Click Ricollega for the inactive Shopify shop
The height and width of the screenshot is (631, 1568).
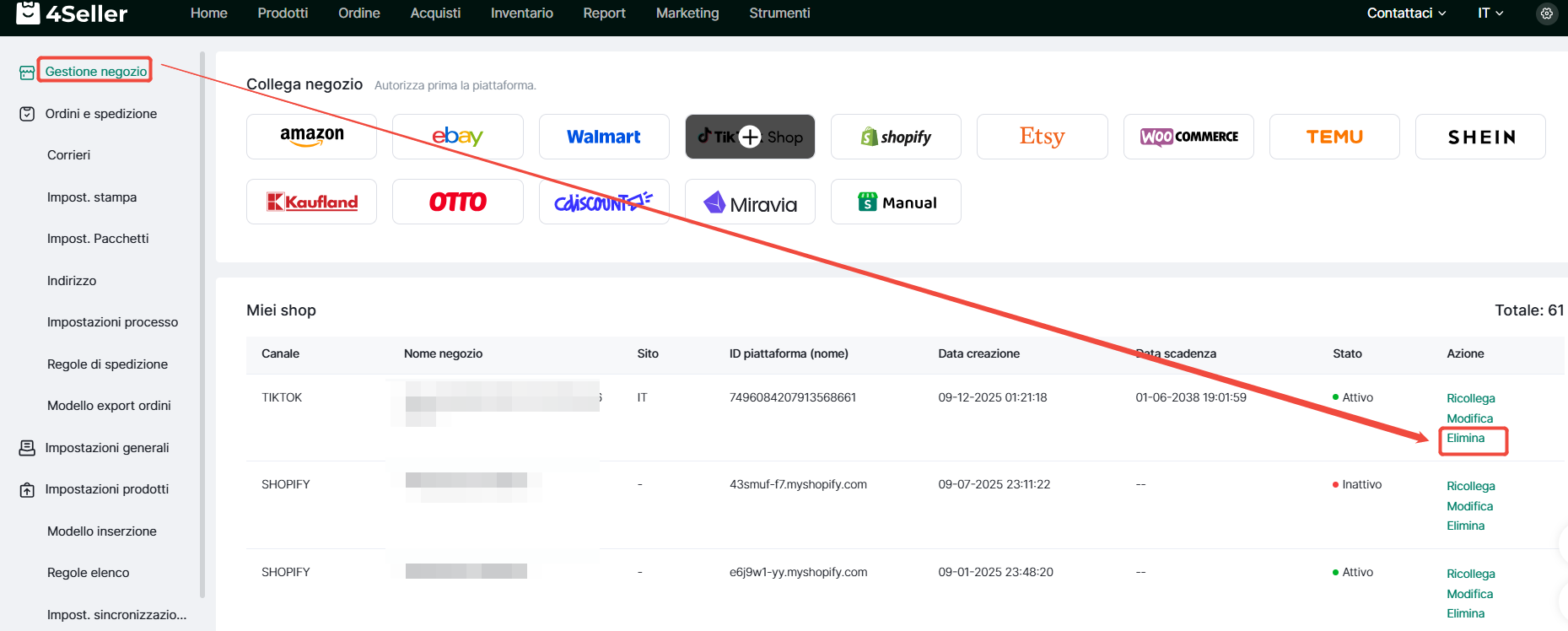[x=1470, y=486]
